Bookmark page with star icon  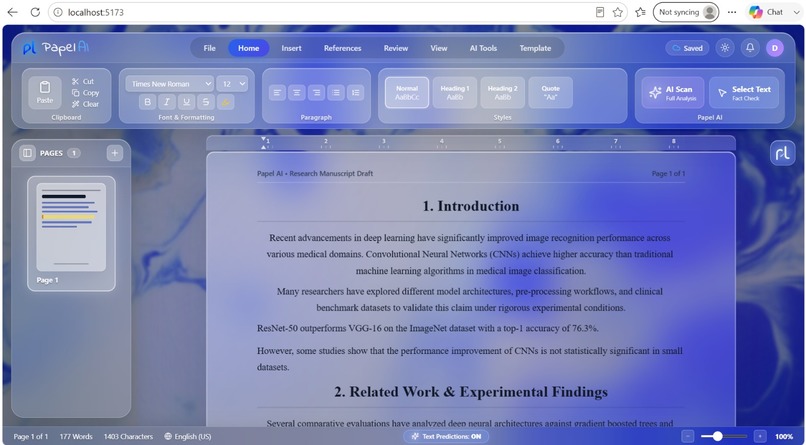pyautogui.click(x=617, y=12)
